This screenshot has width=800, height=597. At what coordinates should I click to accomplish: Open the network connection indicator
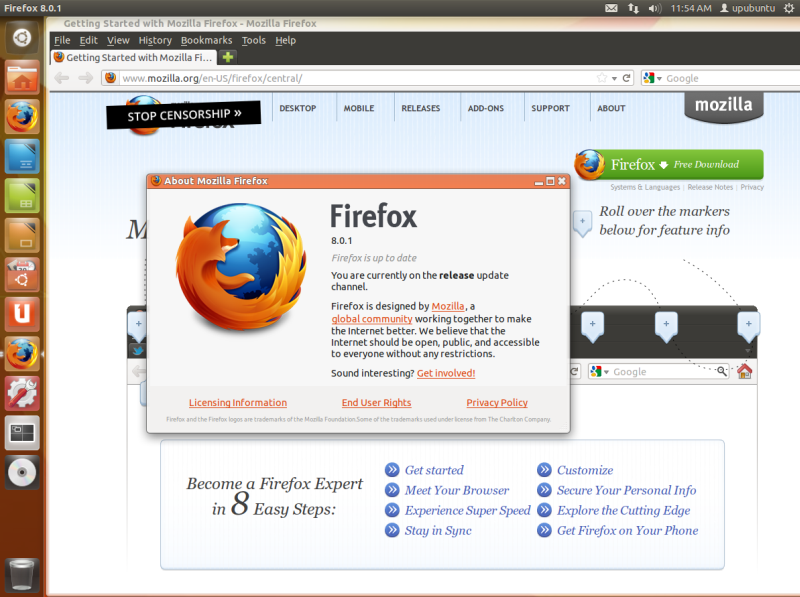633,8
